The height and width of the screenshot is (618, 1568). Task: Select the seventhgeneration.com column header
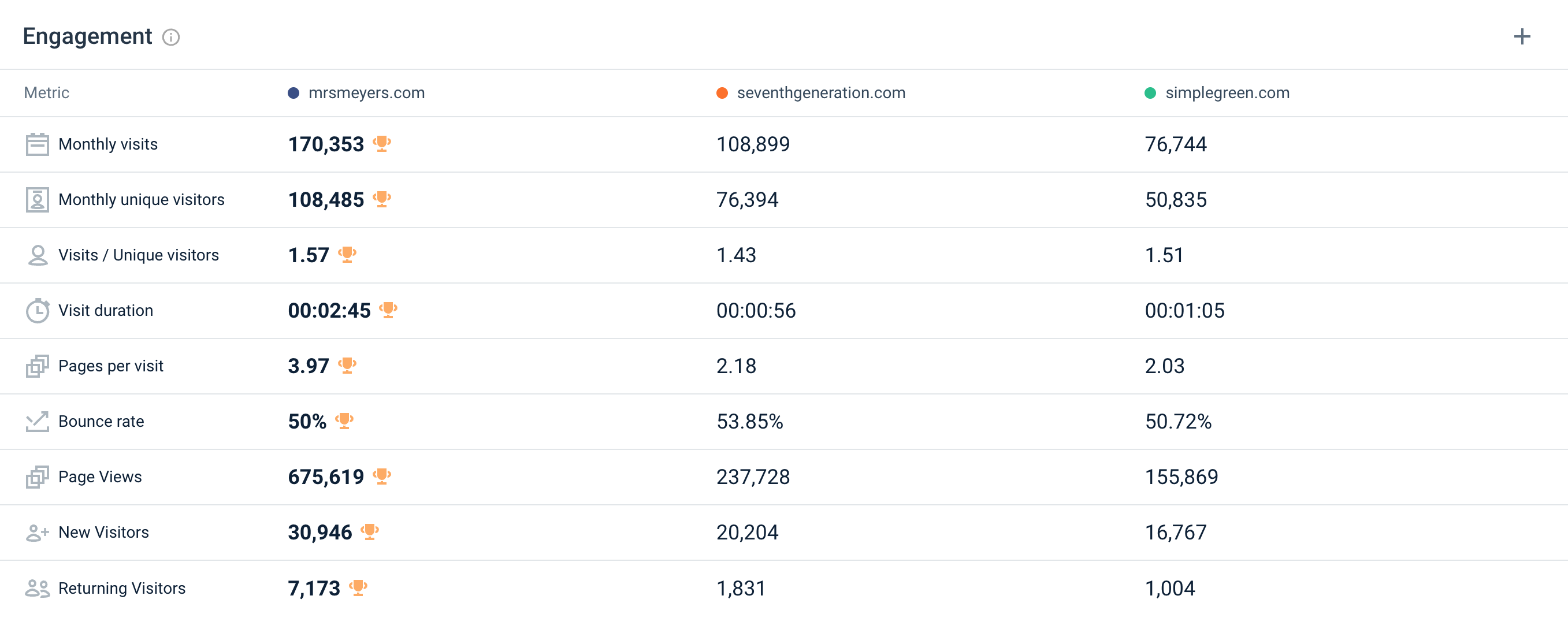[x=811, y=92]
